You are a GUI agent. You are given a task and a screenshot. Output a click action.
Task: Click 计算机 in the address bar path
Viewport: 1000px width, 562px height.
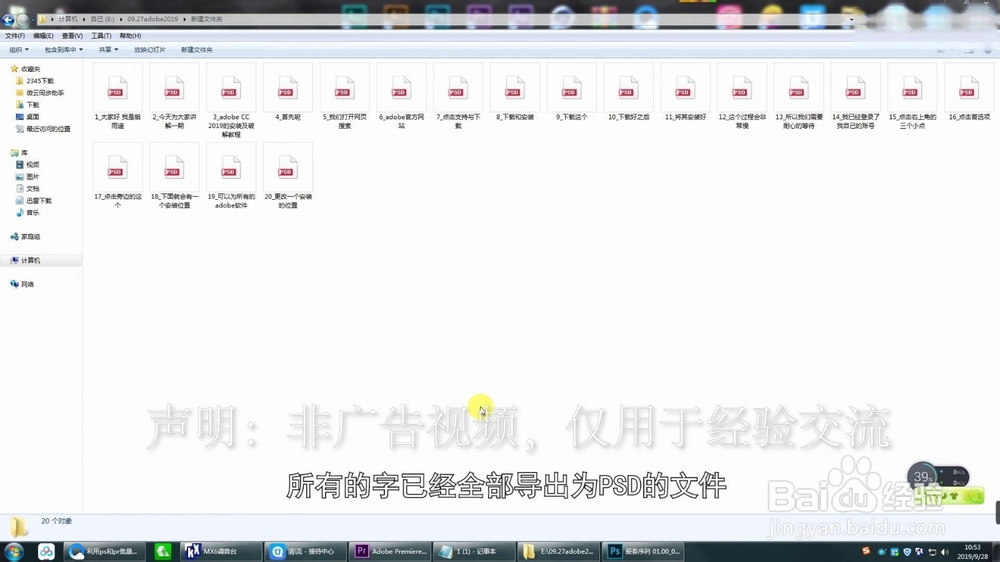click(68, 19)
